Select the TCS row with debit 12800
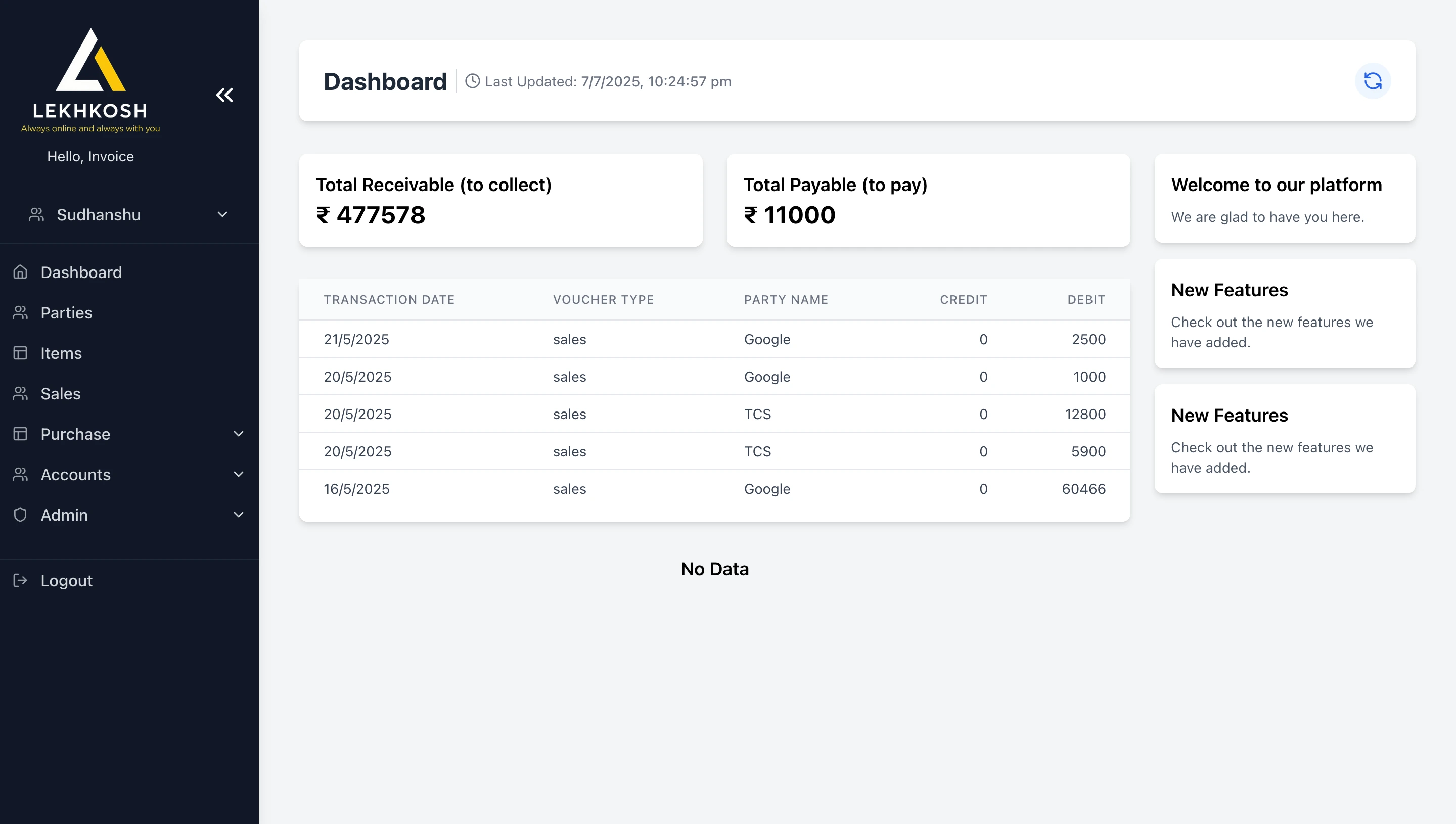 pyautogui.click(x=715, y=414)
